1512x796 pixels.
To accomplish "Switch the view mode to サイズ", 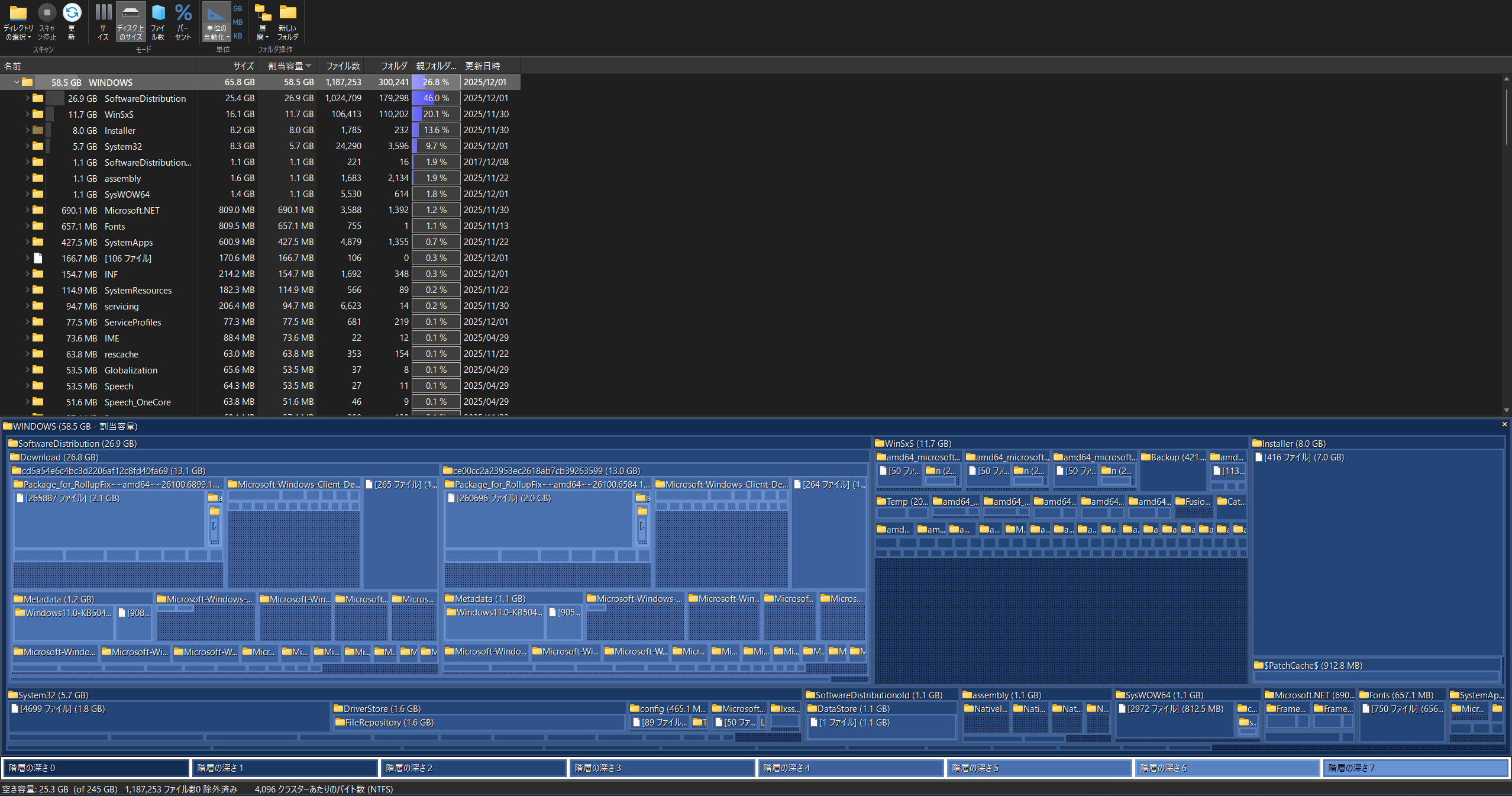I will click(104, 22).
